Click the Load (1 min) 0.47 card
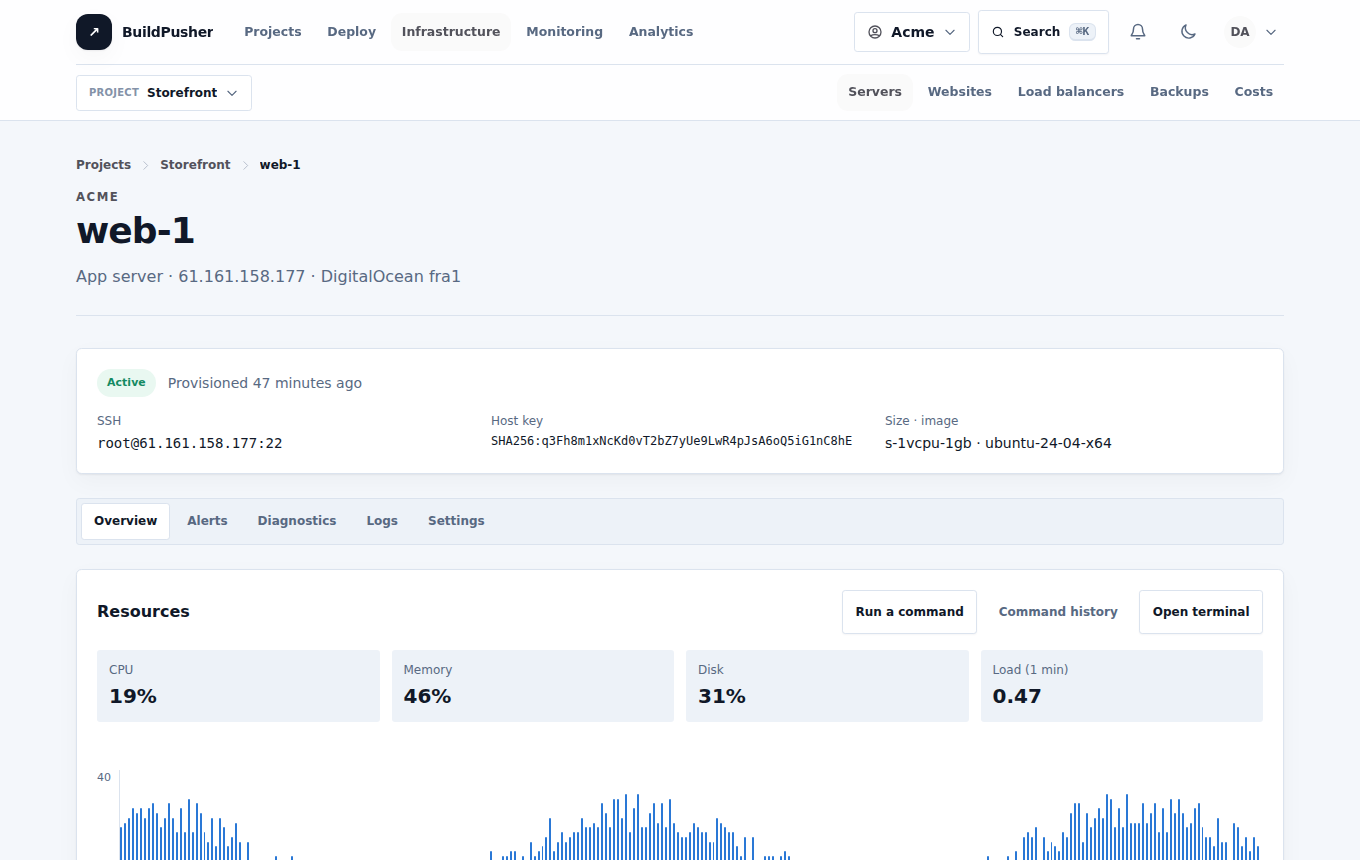 (1122, 686)
